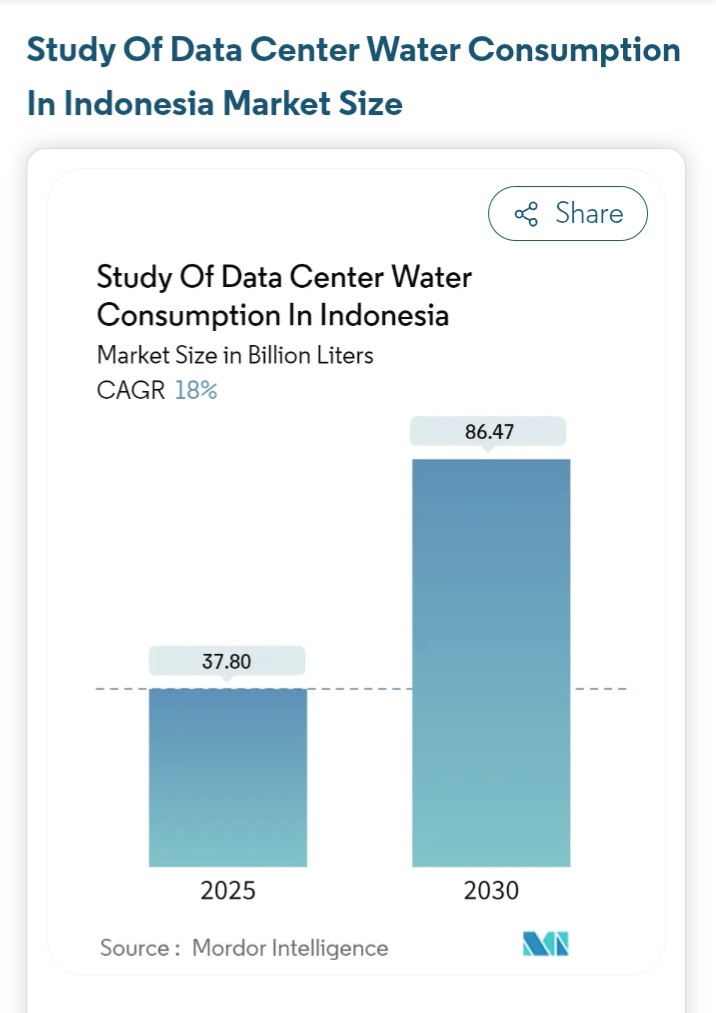
Task: Click the dashed line between the two bars
Action: (360, 689)
